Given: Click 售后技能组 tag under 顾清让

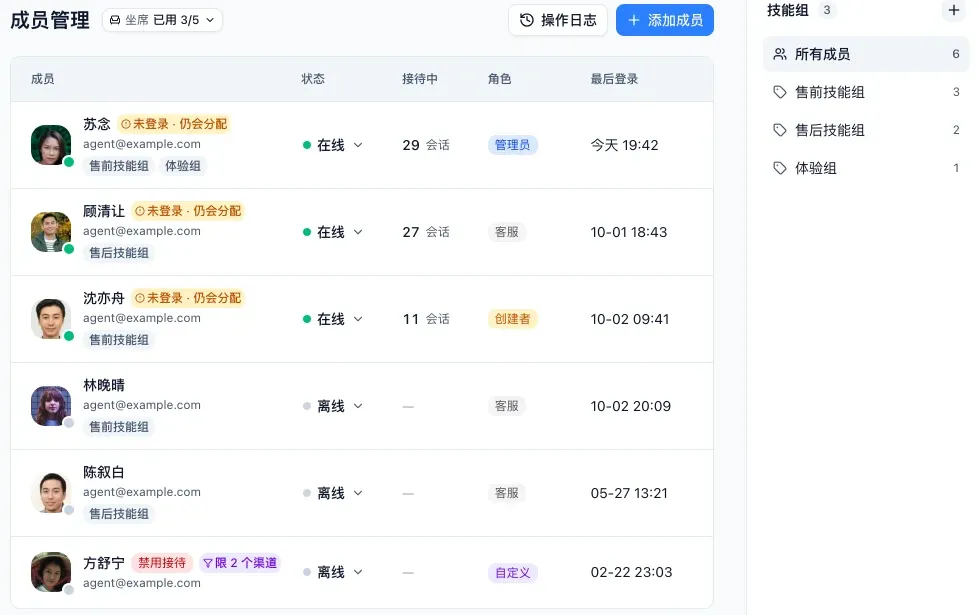Looking at the screenshot, I should point(119,253).
